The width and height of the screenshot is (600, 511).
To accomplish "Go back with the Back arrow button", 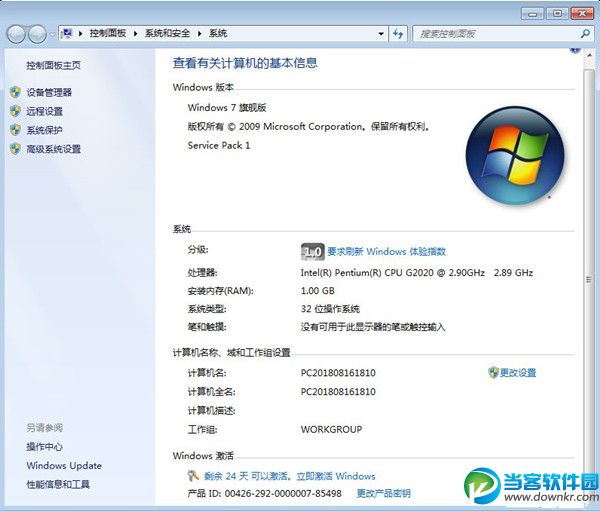I will coord(16,34).
